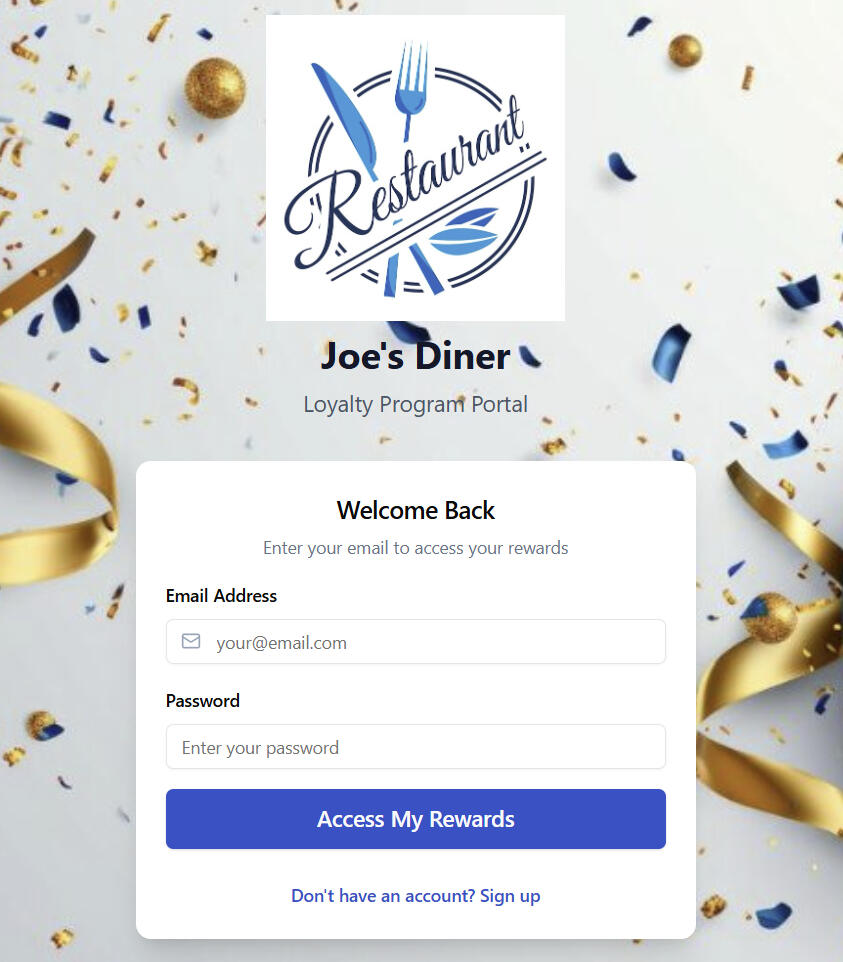Click the Access My Rewards button
The width and height of the screenshot is (843, 962).
[x=415, y=819]
